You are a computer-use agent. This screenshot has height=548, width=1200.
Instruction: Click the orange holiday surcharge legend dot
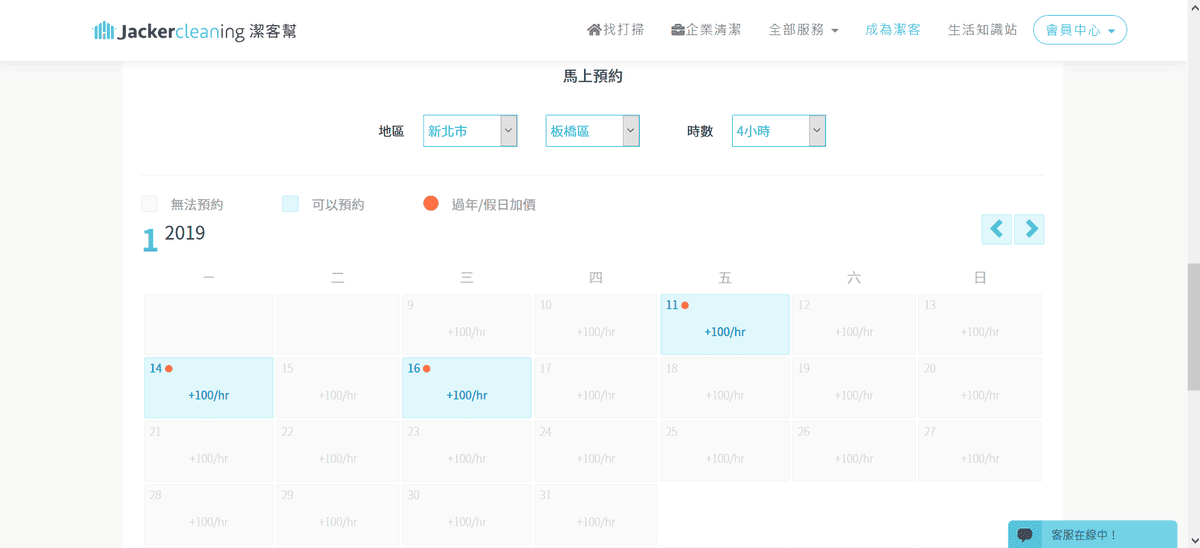[x=431, y=204]
